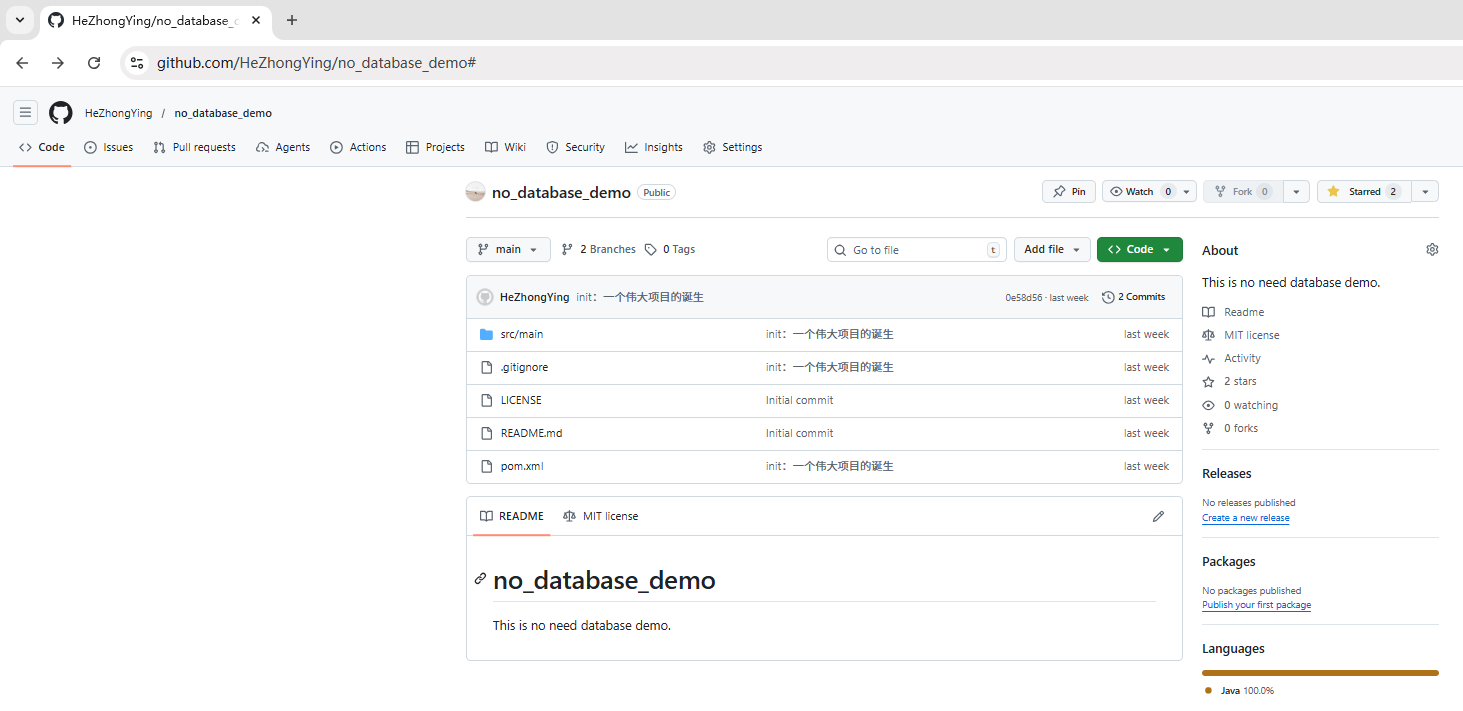1463x711 pixels.
Task: Click the HeZhongYing commit author avatar
Action: click(x=485, y=297)
